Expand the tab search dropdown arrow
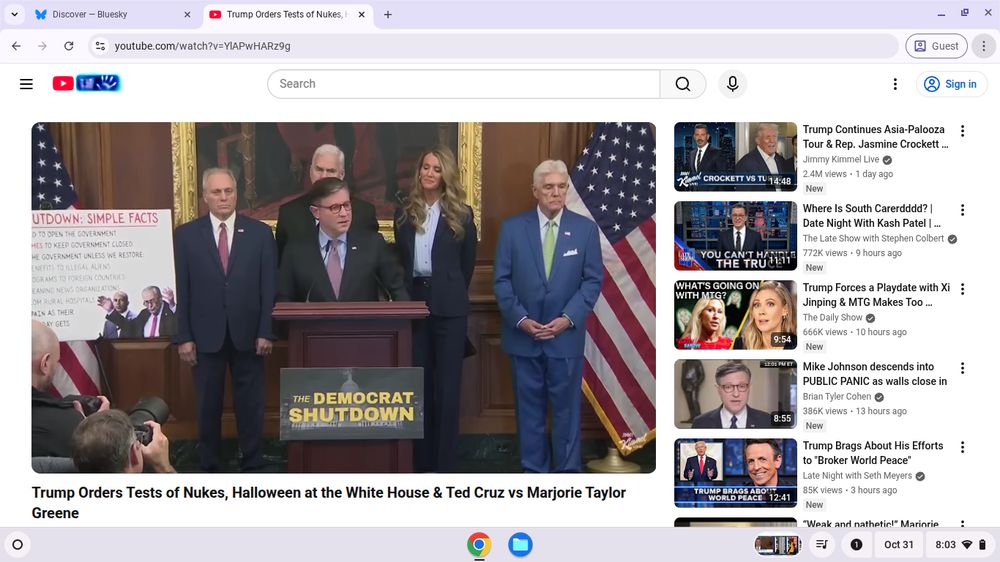 tap(14, 14)
